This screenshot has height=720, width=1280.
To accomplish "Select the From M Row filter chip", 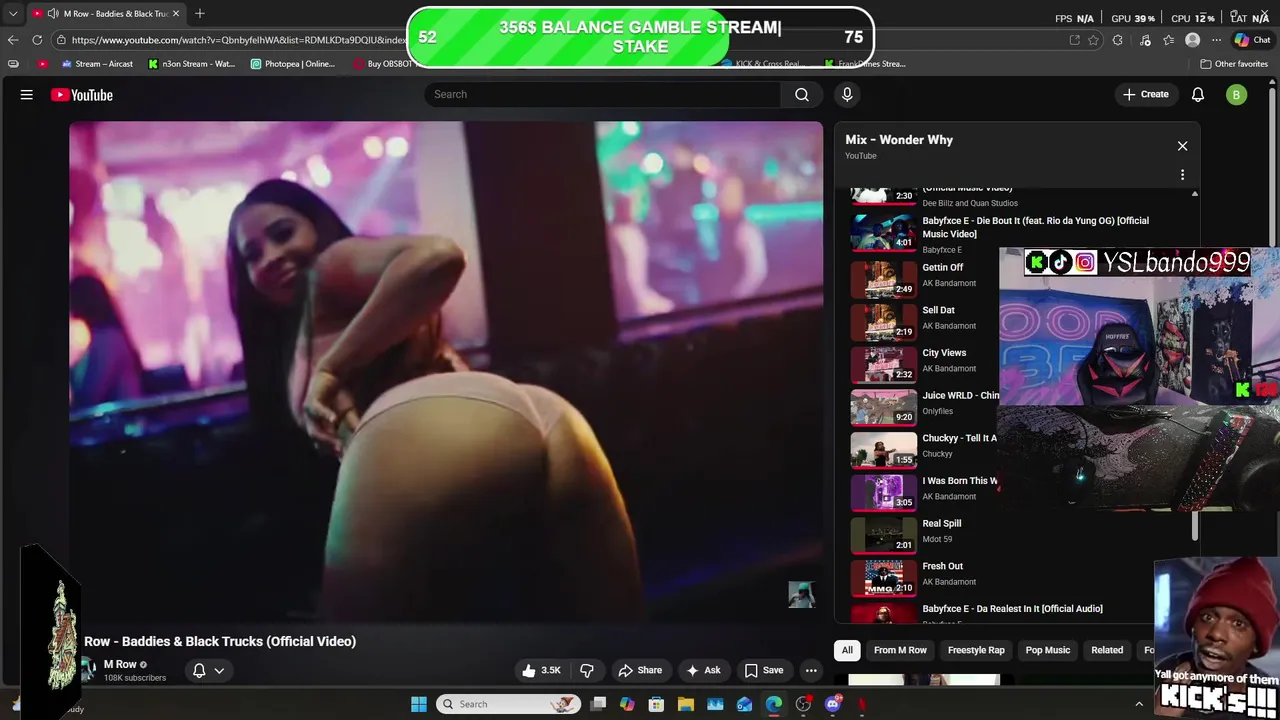I will coord(900,650).
